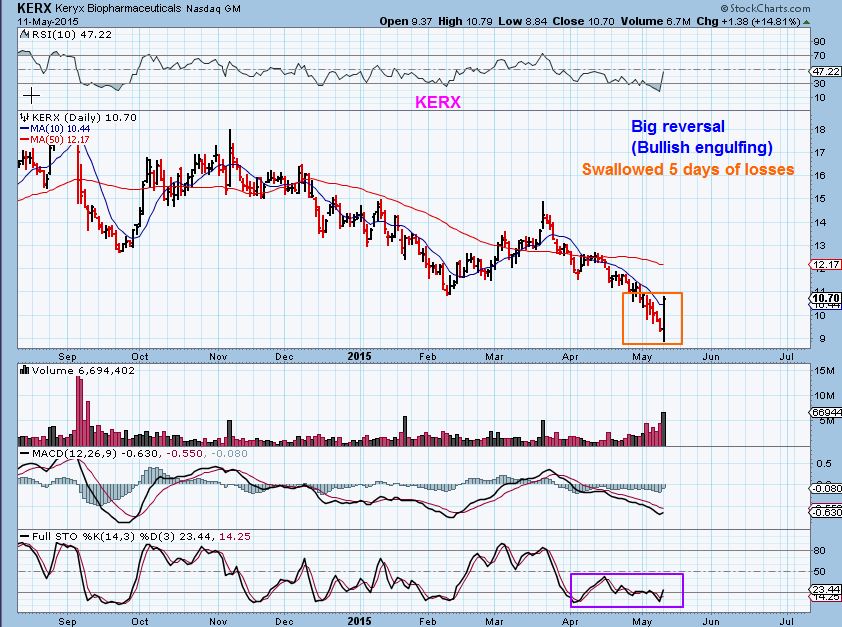
Task: Click the bar icon beside Volume 6,694,402
Action: [24, 370]
